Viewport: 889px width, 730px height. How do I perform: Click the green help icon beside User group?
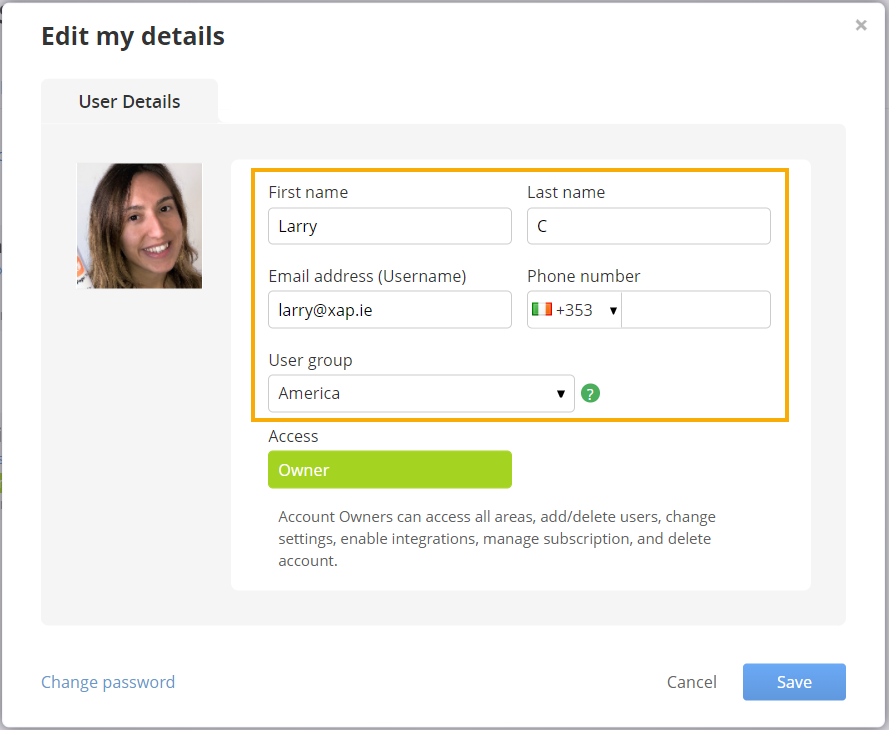pyautogui.click(x=590, y=393)
